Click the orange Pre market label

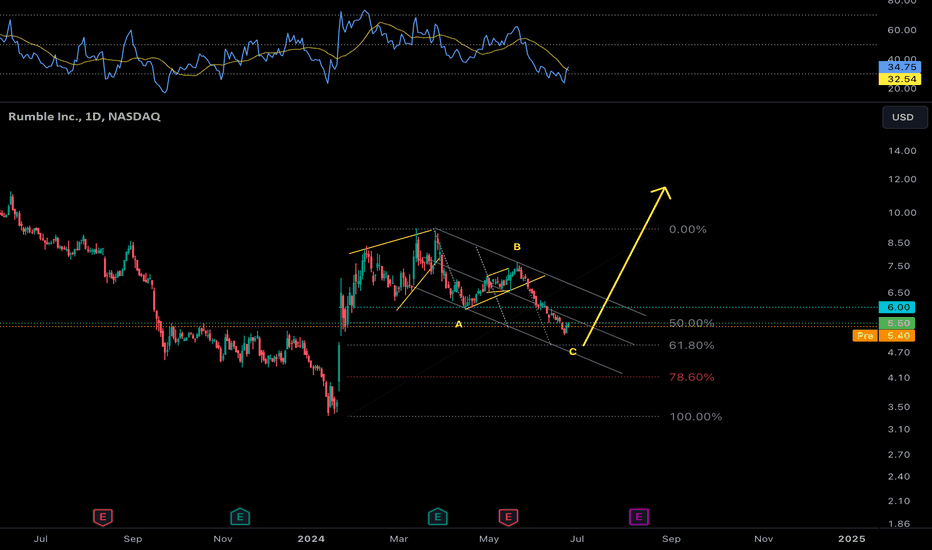(865, 336)
